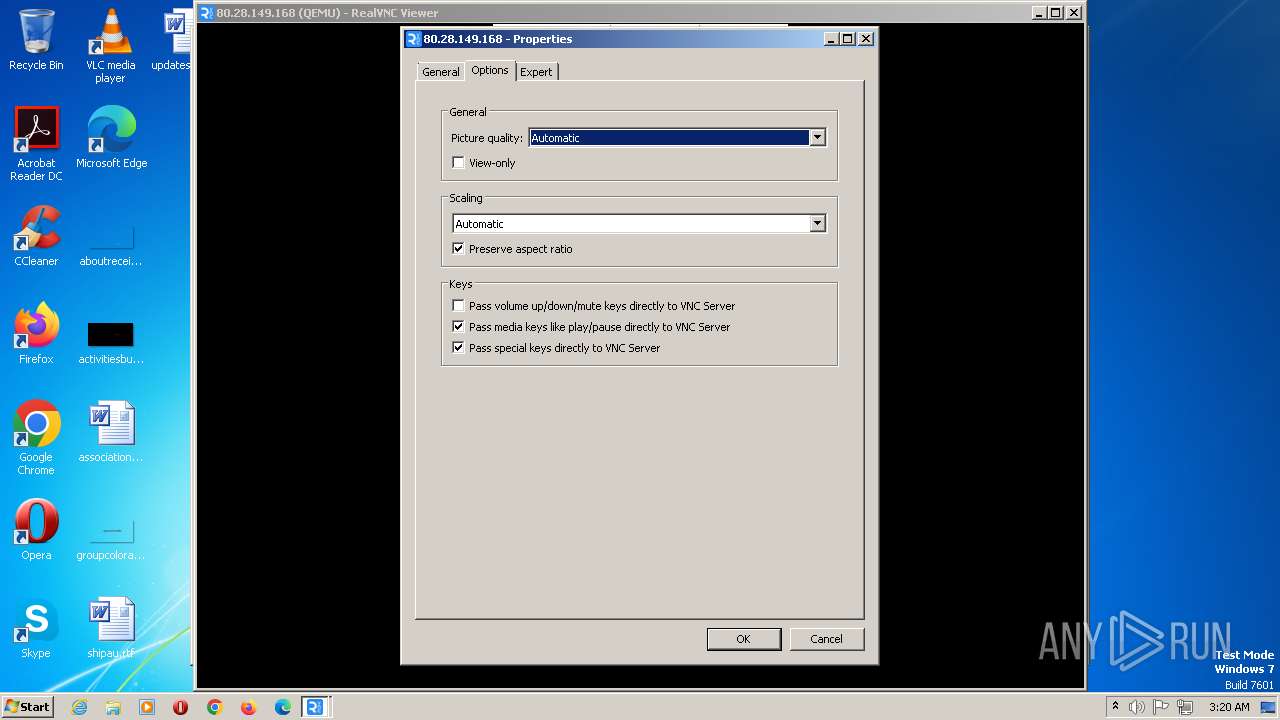Click the taskbar clock 3:20 AM

click(1229, 707)
